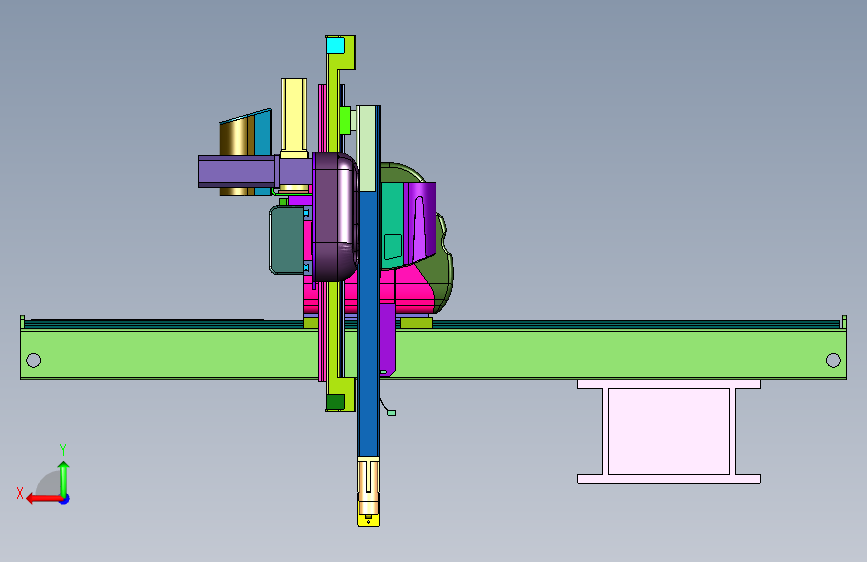Image resolution: width=867 pixels, height=562 pixels.
Task: Select the olive slider pad on the rail's right
Action: 416,323
